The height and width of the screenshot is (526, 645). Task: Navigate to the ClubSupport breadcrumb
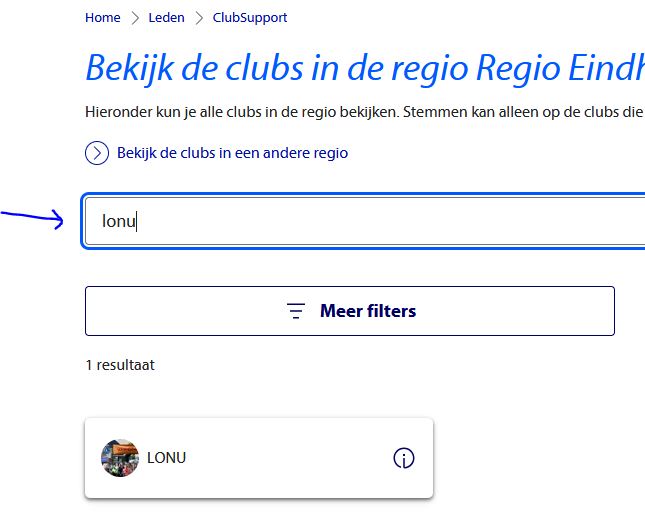coord(251,18)
